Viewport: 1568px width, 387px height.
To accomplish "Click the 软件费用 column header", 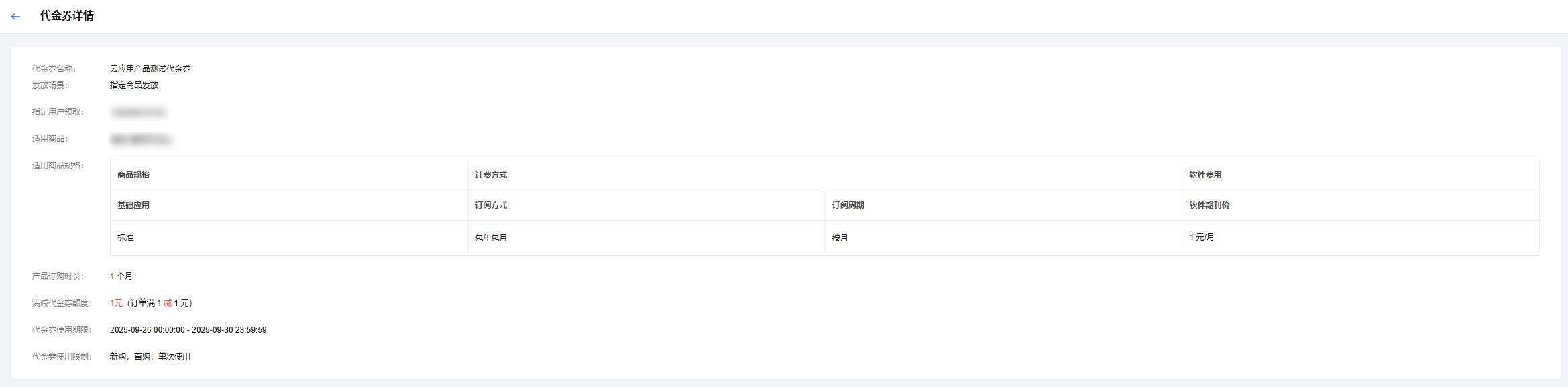I will [1205, 175].
